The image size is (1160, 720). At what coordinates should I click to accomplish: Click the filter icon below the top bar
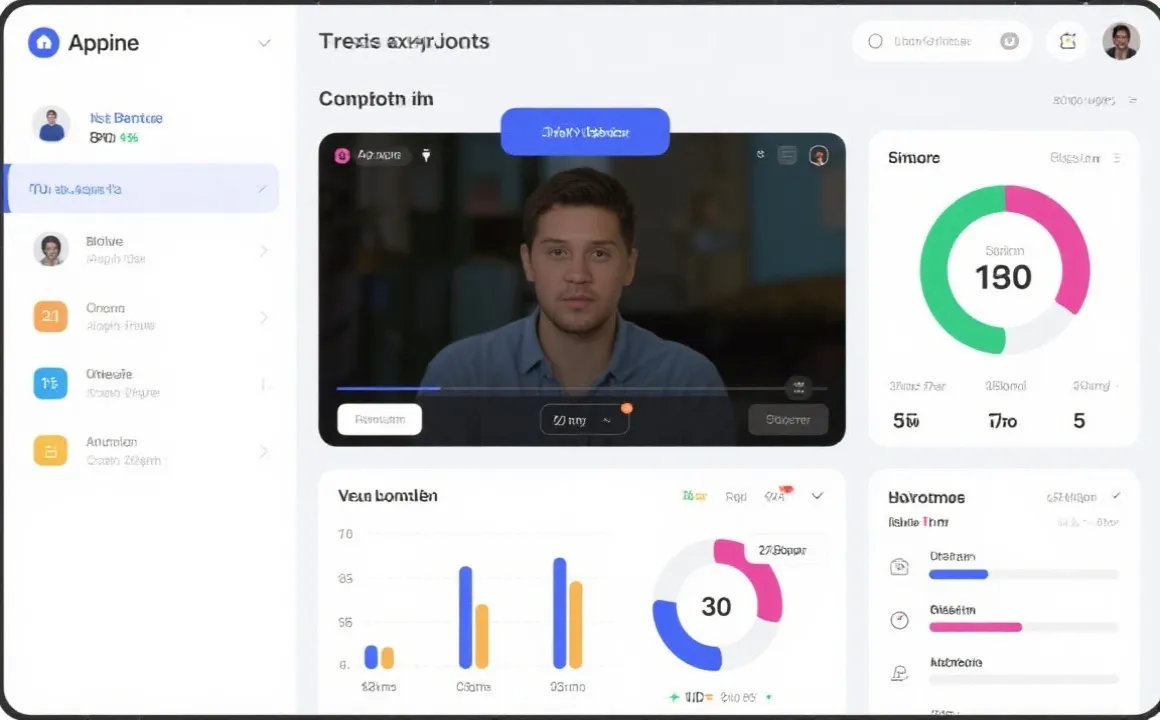pyautogui.click(x=1132, y=100)
